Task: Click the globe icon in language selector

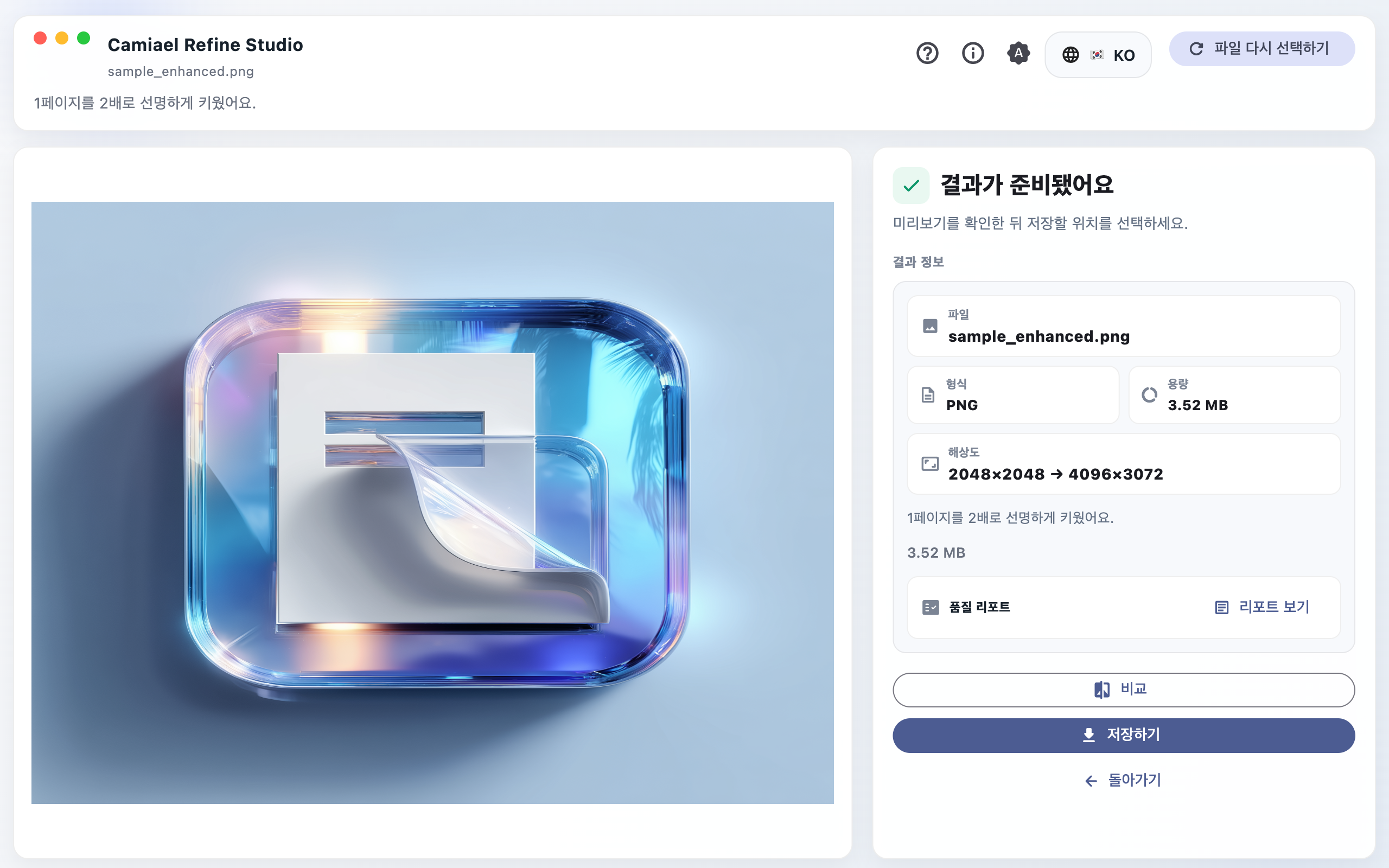Action: pyautogui.click(x=1071, y=55)
